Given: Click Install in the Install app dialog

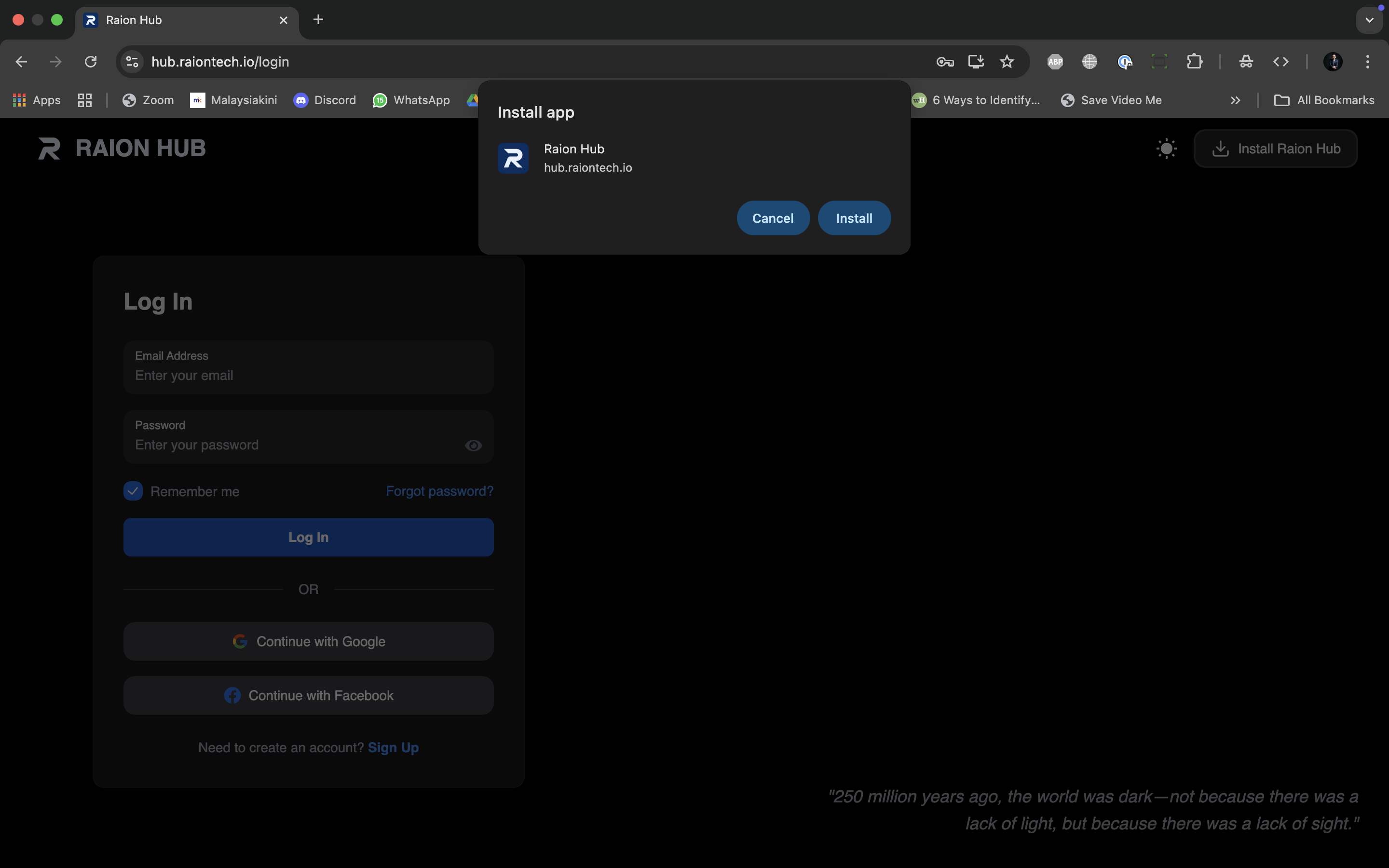Looking at the screenshot, I should 854,218.
